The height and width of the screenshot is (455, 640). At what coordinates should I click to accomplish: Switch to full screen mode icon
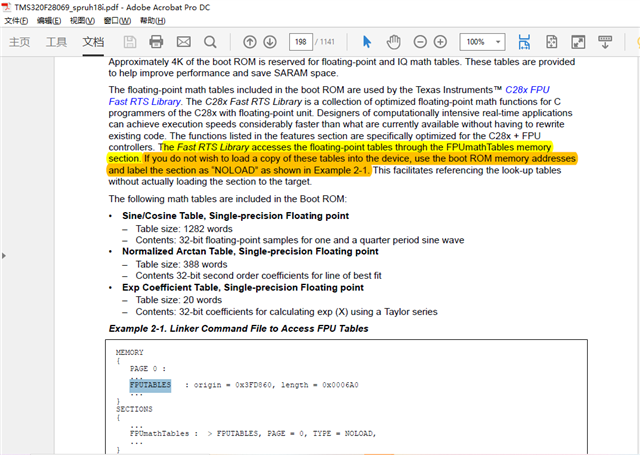click(578, 42)
